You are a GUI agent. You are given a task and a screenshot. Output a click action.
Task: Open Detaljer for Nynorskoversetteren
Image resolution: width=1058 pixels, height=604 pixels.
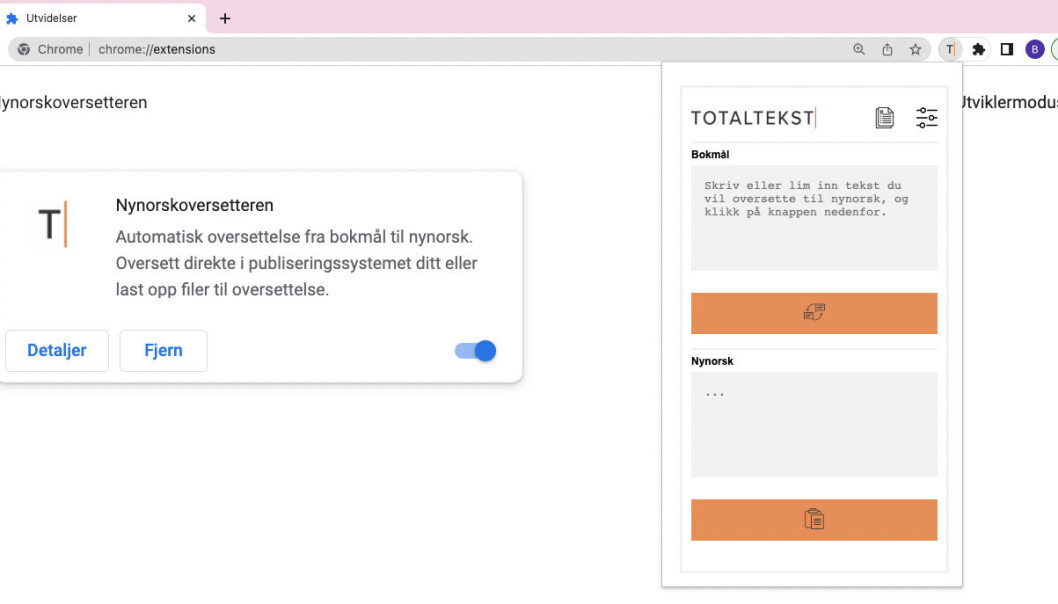pos(57,350)
